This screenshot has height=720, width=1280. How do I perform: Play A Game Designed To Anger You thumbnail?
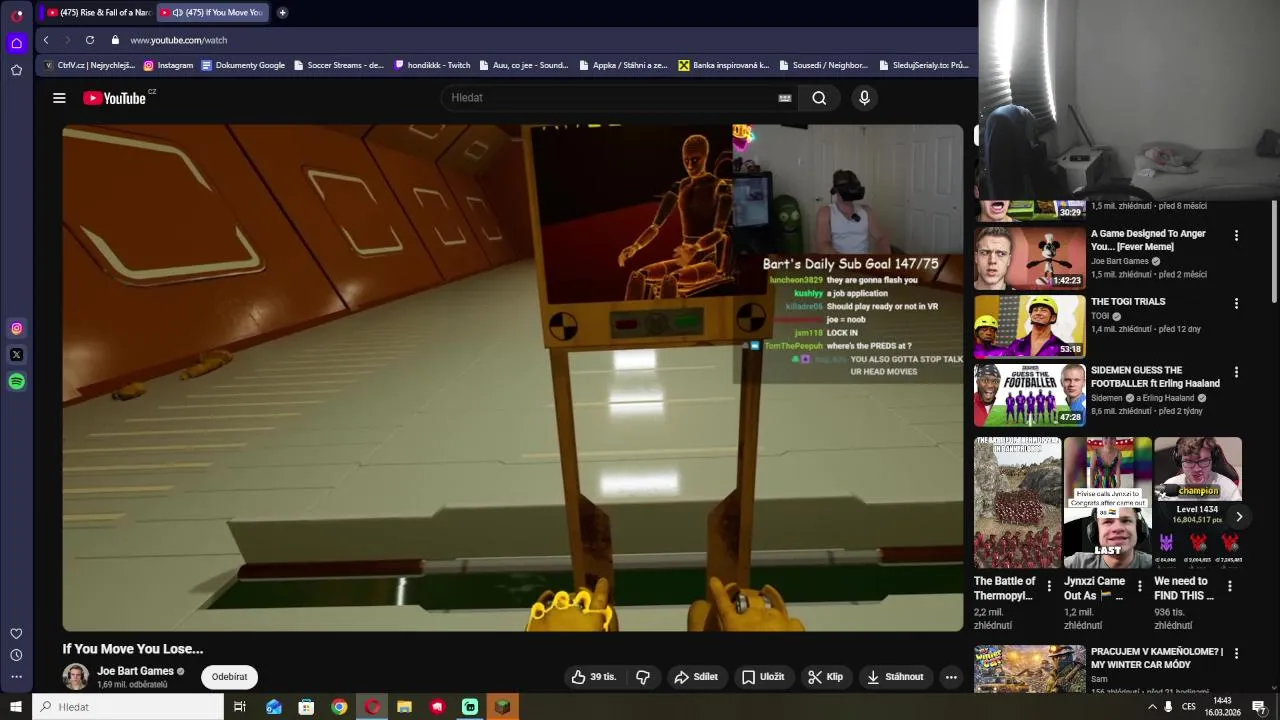tap(1030, 258)
